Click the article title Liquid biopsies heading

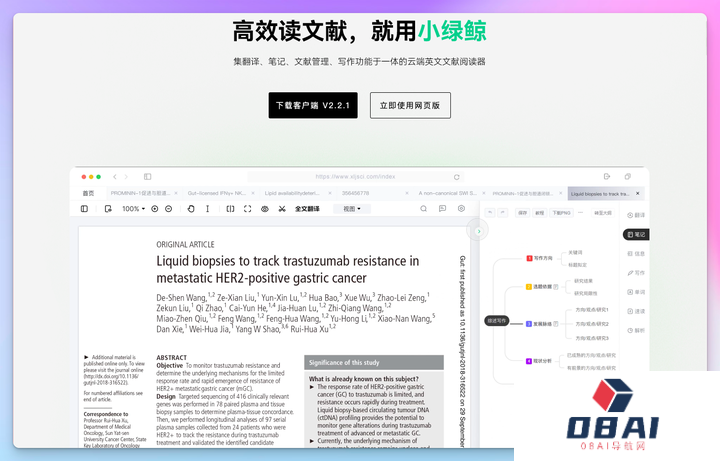point(287,270)
